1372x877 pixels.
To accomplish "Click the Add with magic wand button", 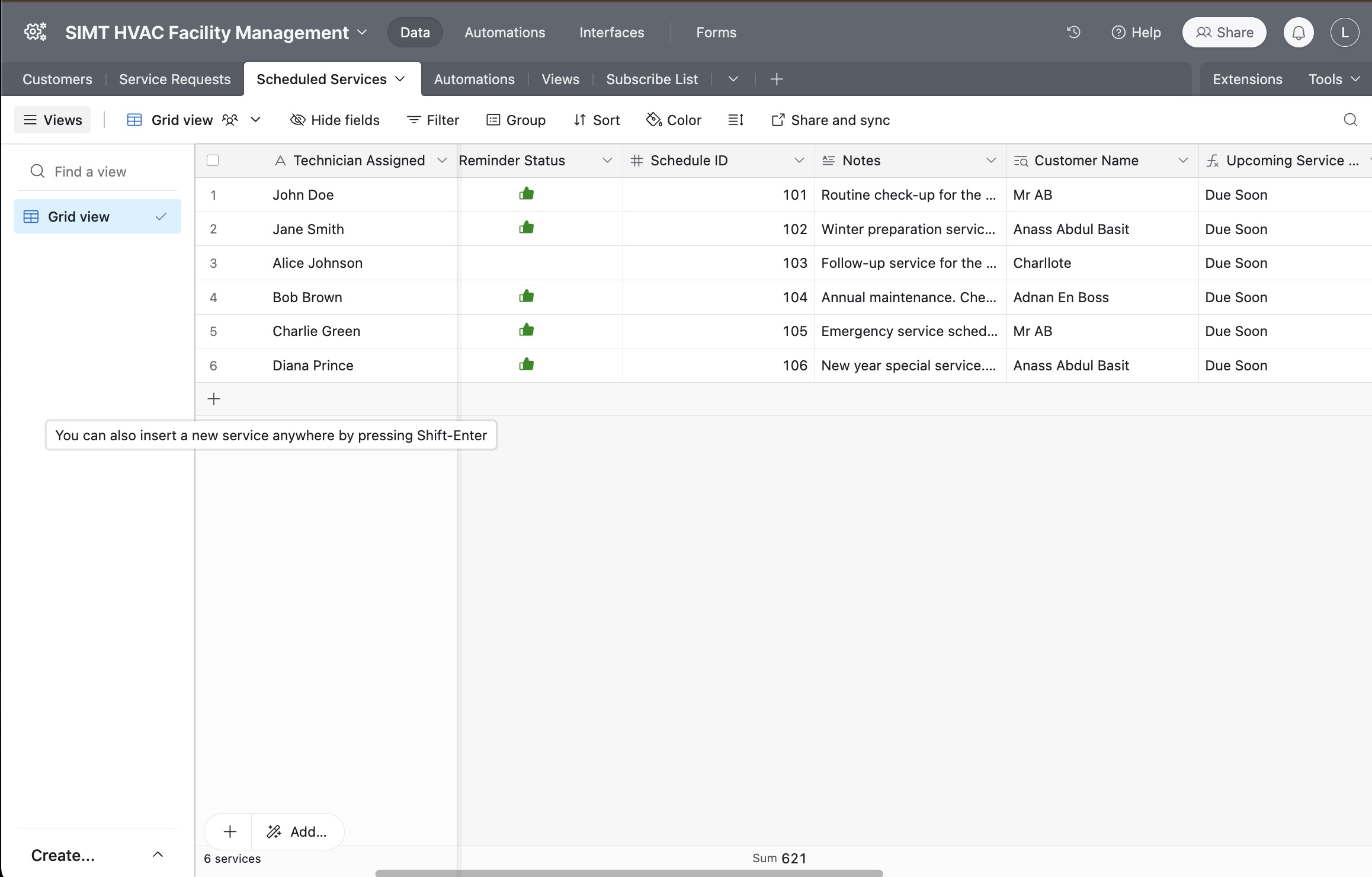I will [297, 831].
